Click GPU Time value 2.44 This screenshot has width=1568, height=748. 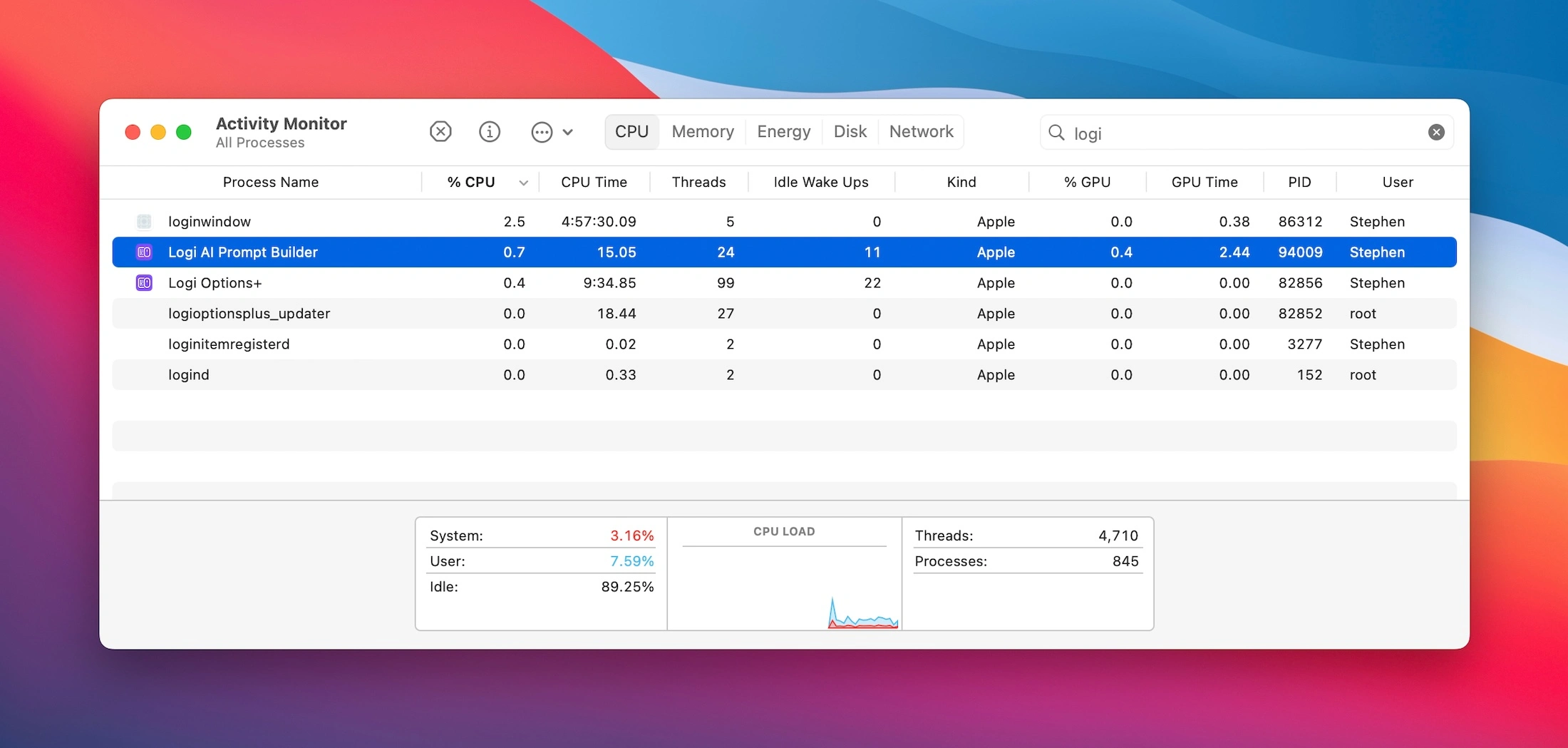coord(1234,252)
